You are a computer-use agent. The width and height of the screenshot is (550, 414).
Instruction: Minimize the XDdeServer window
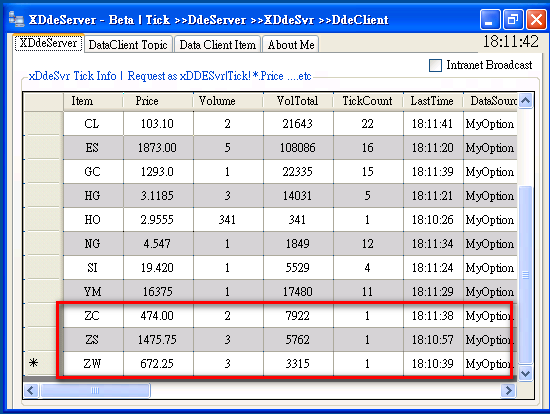pos(490,20)
